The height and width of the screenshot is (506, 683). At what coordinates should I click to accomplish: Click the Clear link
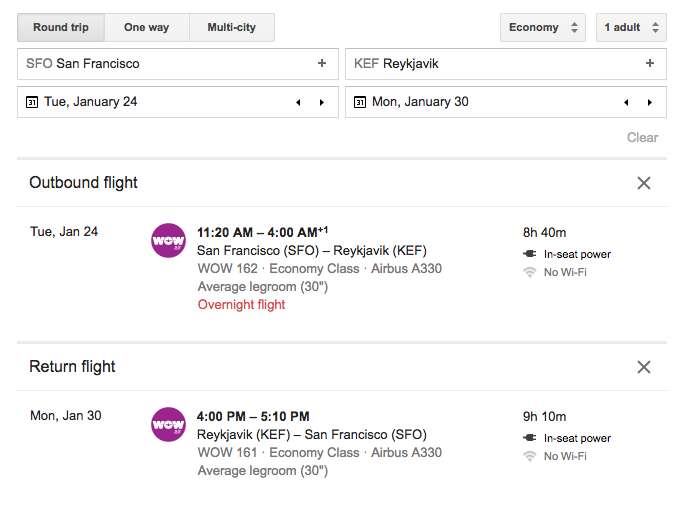[x=642, y=138]
